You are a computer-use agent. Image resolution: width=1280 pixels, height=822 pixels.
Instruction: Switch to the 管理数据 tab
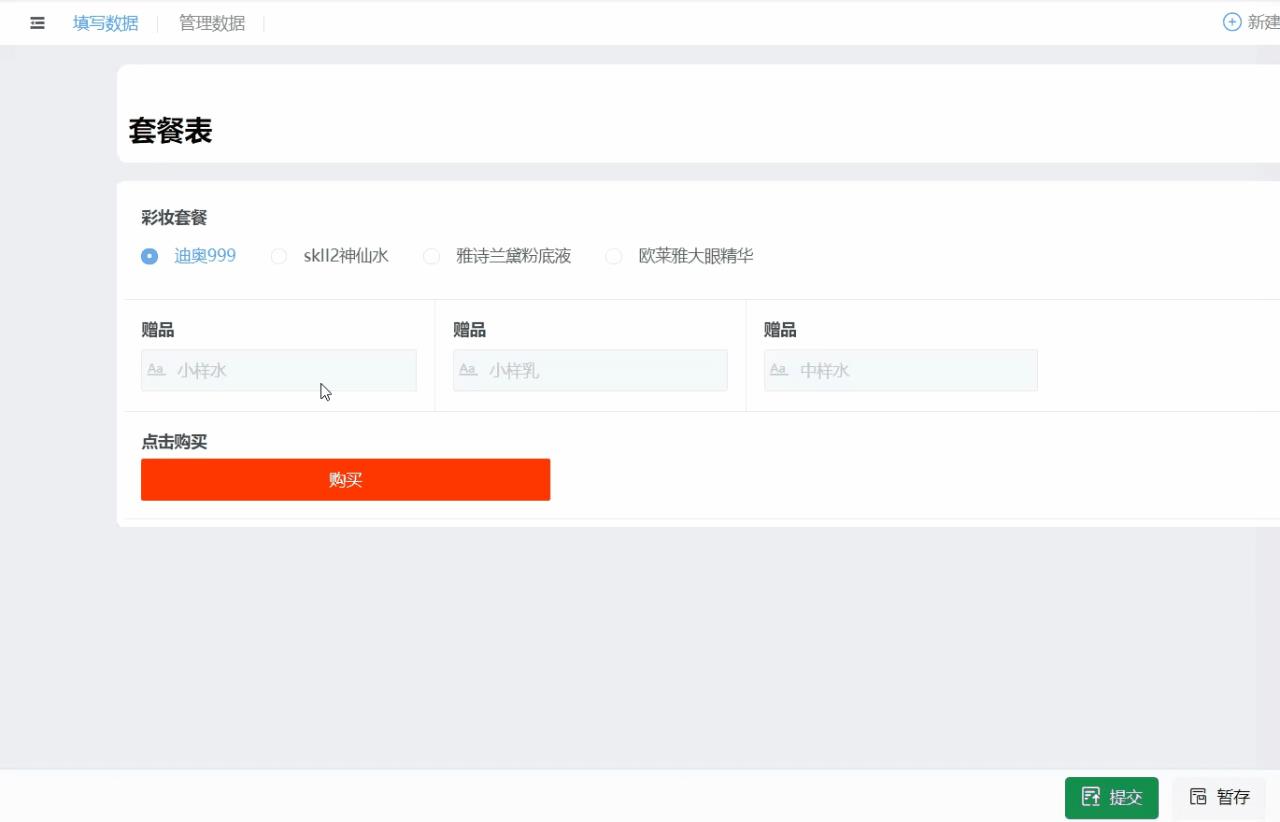212,23
